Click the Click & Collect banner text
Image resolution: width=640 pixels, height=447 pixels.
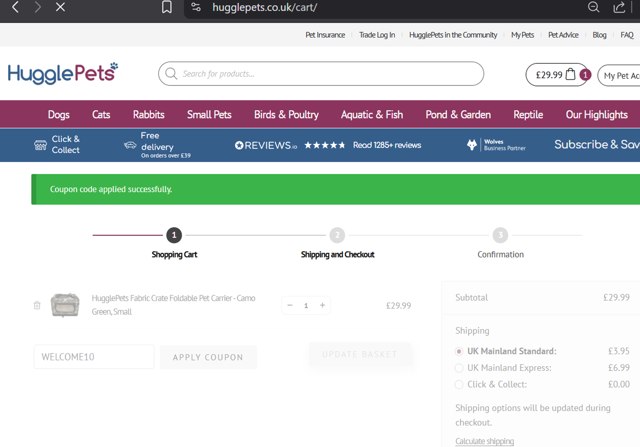click(66, 145)
